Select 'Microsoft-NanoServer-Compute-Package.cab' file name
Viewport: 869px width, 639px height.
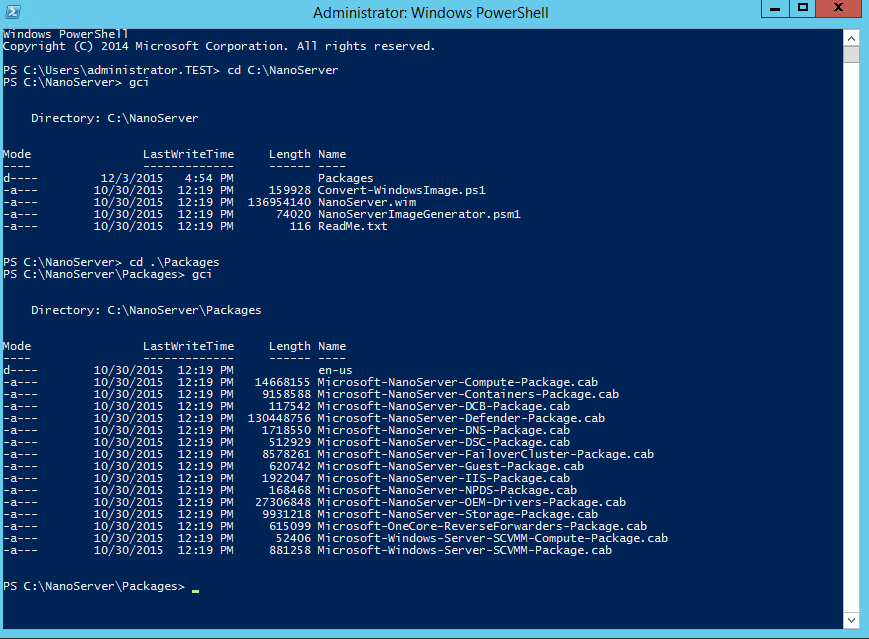click(x=458, y=382)
